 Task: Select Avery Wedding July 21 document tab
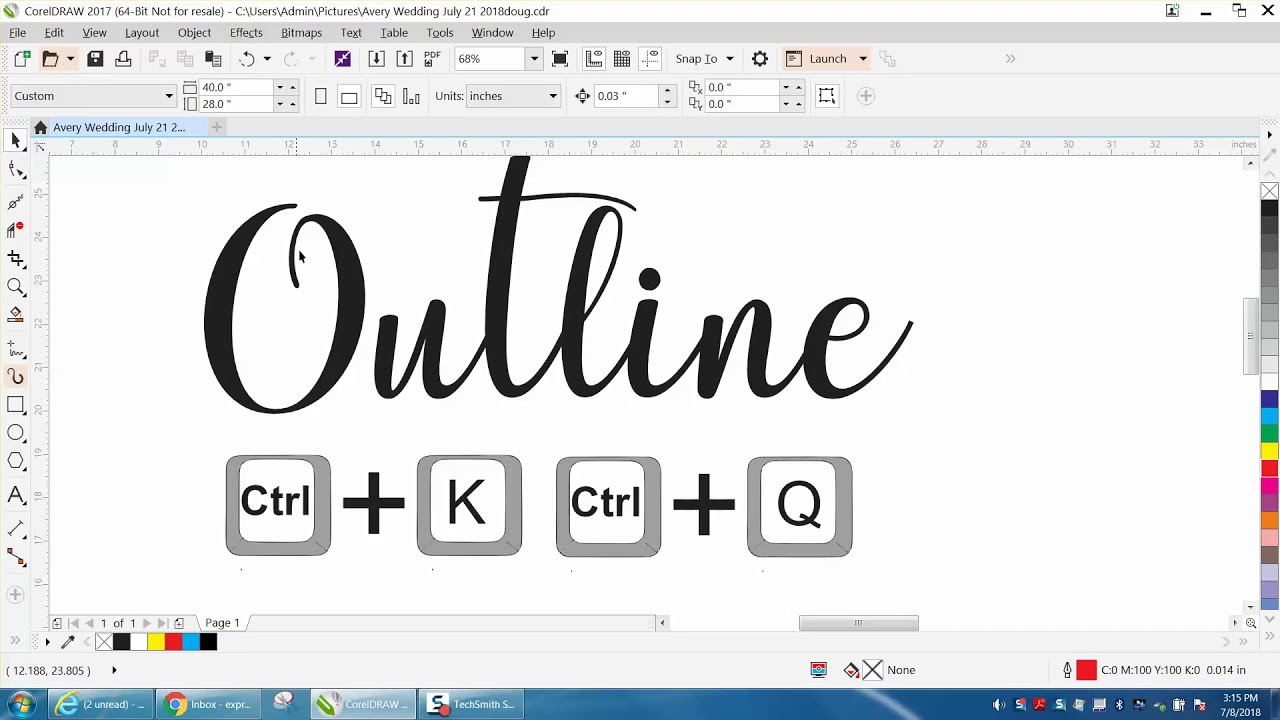tap(119, 127)
